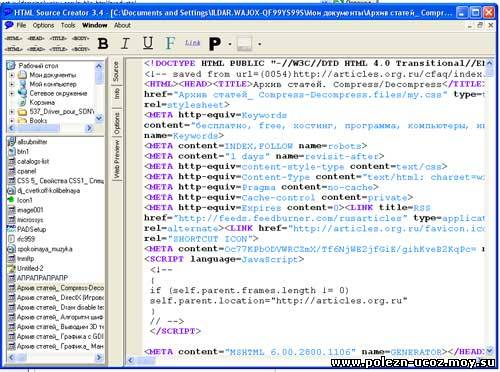This screenshot has width=500, height=372.
Task: Insert closing </BODY> tag from toolbar
Action: click(x=81, y=49)
